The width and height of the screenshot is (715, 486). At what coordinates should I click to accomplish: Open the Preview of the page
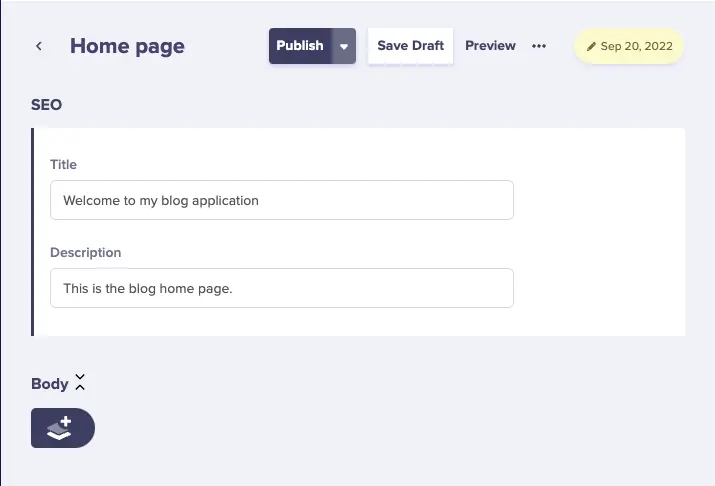pos(490,46)
